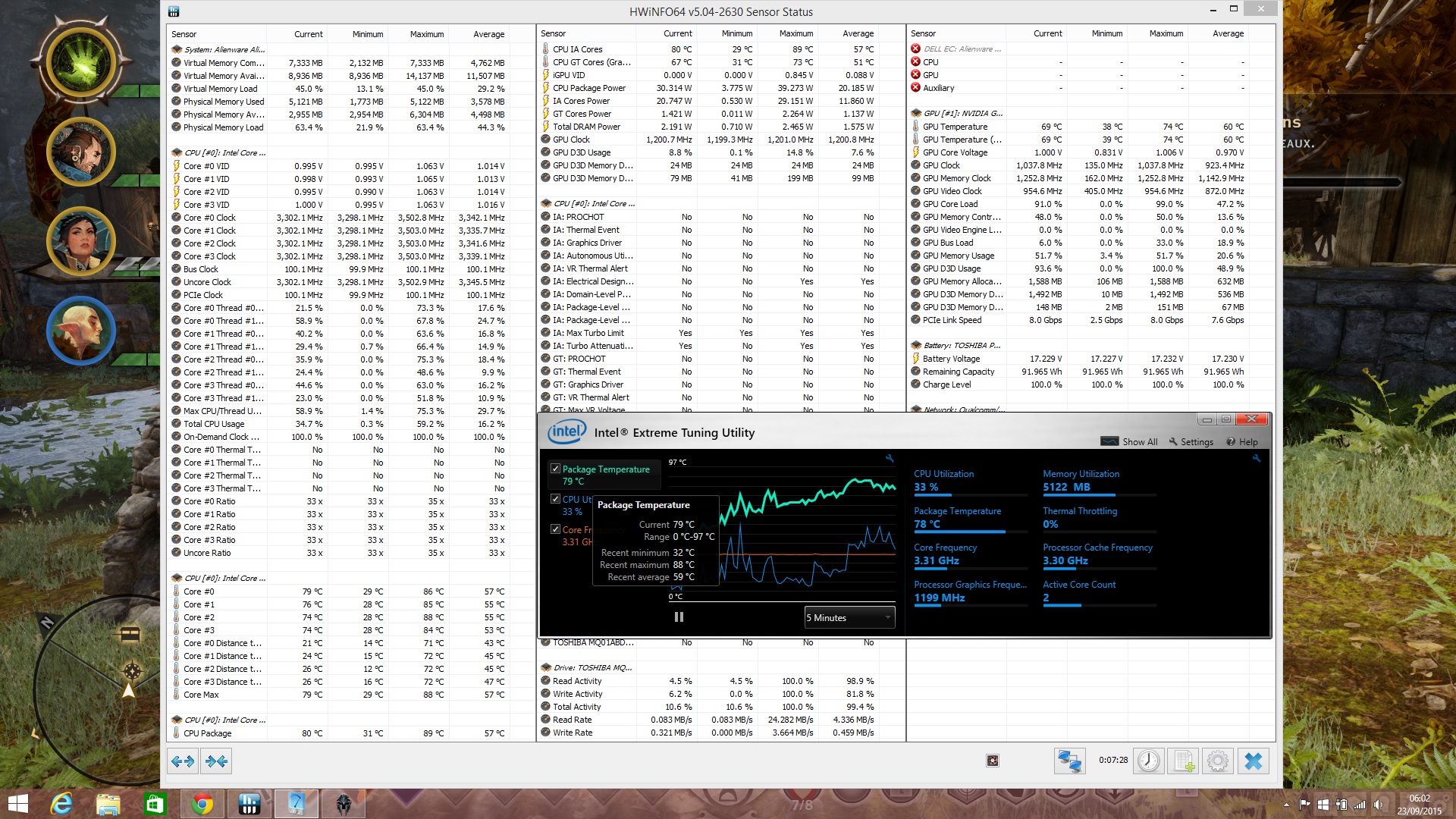Image resolution: width=1456 pixels, height=819 pixels.
Task: Click the expand columns double-arrow button
Action: pyautogui.click(x=183, y=761)
